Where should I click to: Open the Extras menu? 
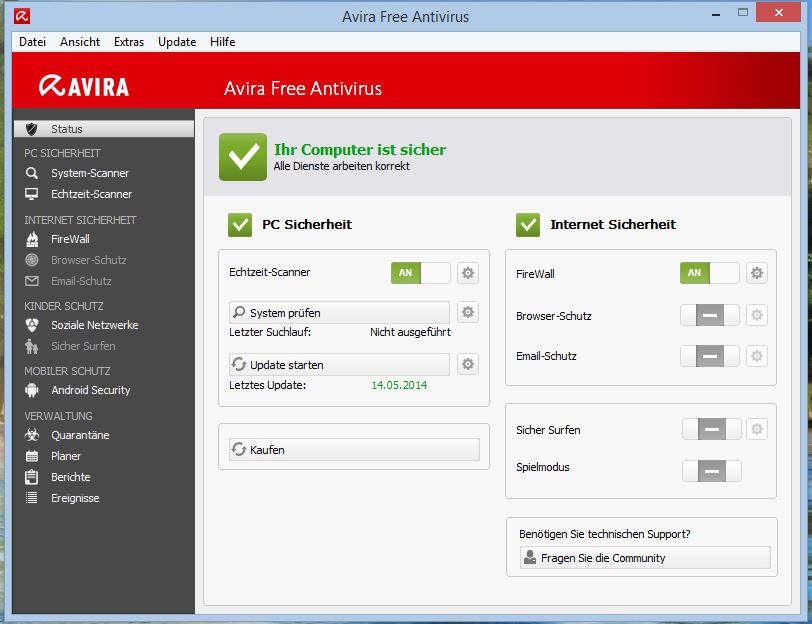129,42
